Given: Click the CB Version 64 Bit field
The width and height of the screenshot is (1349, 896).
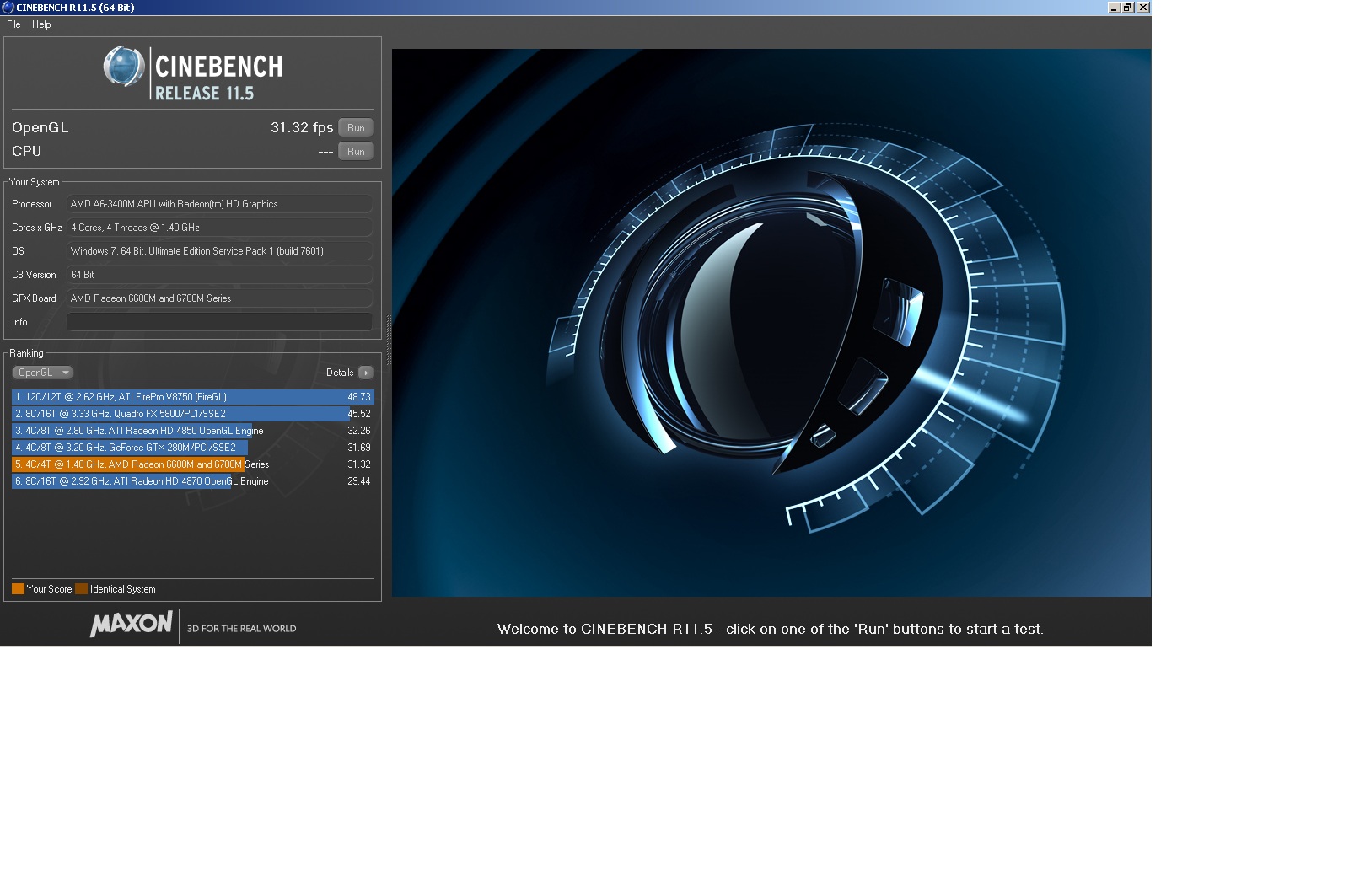Looking at the screenshot, I should (219, 275).
